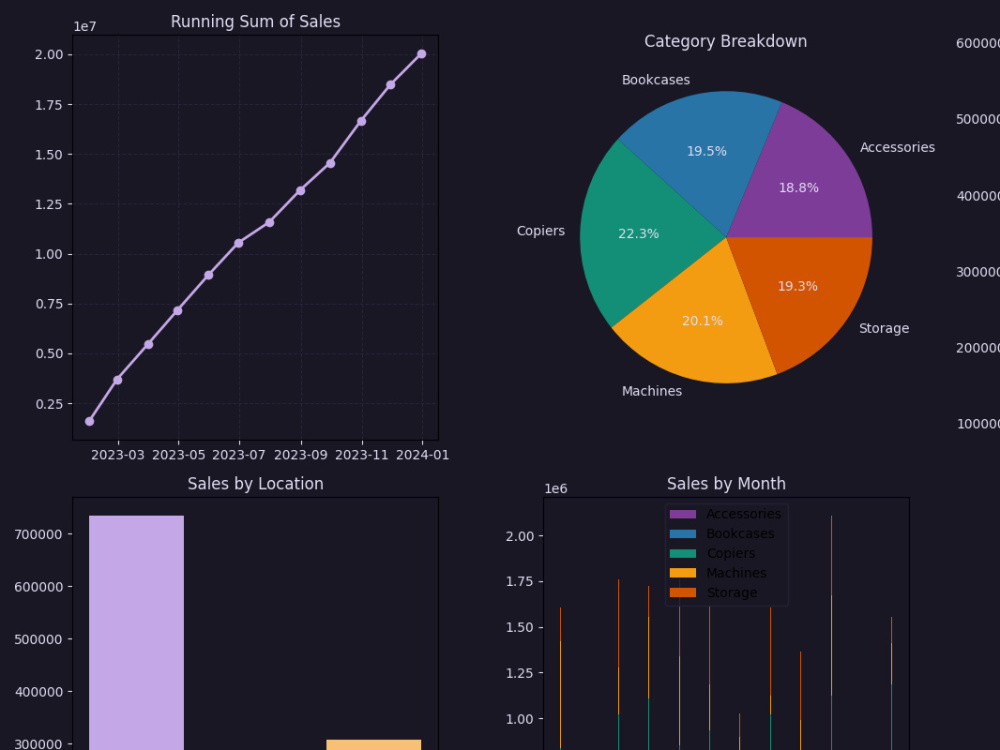The width and height of the screenshot is (1000, 750).
Task: Click the short orange location bar
Action: tap(374, 745)
